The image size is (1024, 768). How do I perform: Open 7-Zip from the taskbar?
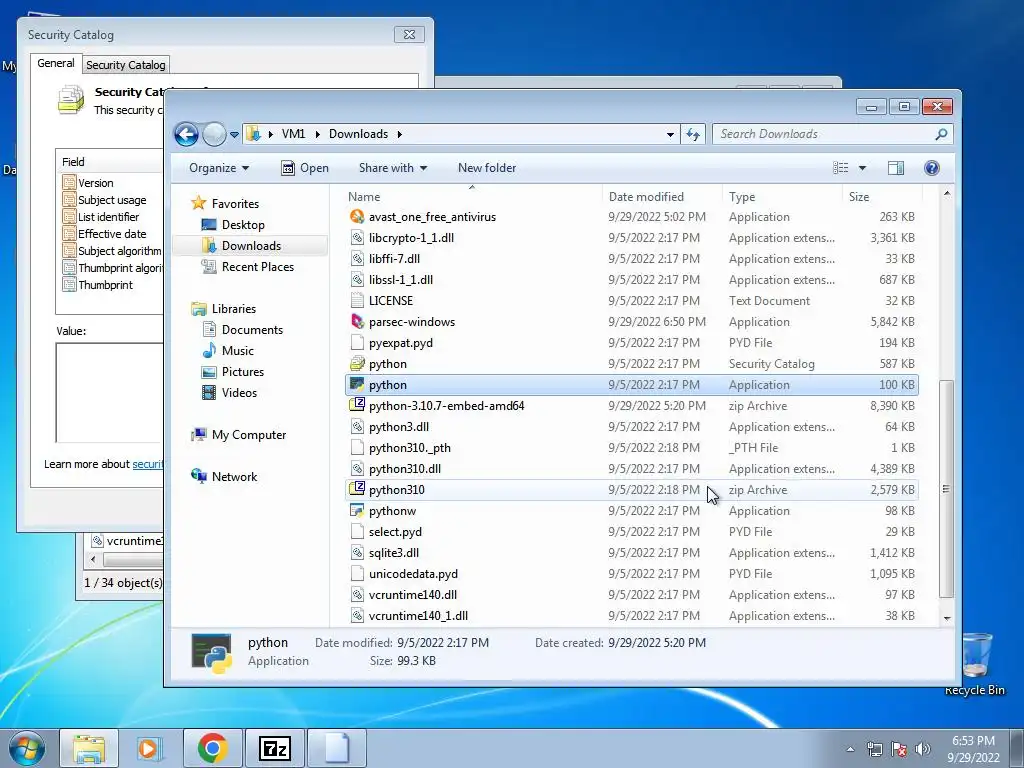tap(274, 748)
